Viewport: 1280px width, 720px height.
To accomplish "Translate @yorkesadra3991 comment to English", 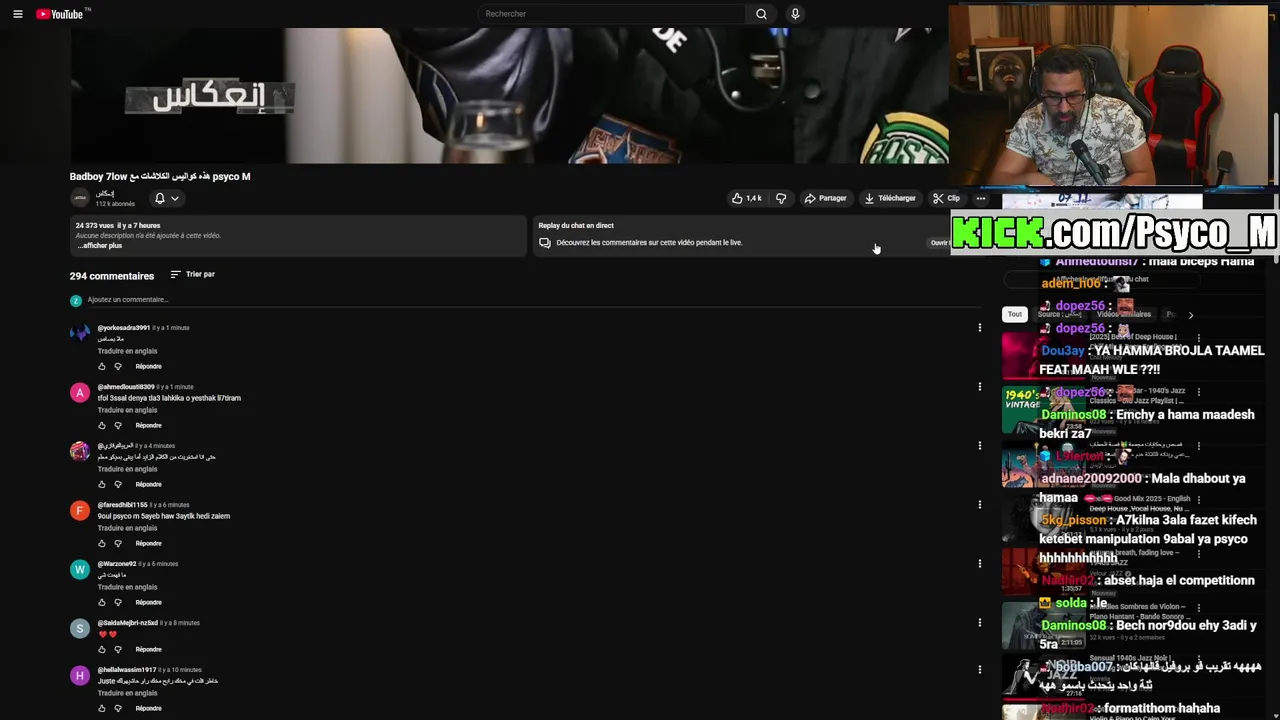I will (x=127, y=351).
